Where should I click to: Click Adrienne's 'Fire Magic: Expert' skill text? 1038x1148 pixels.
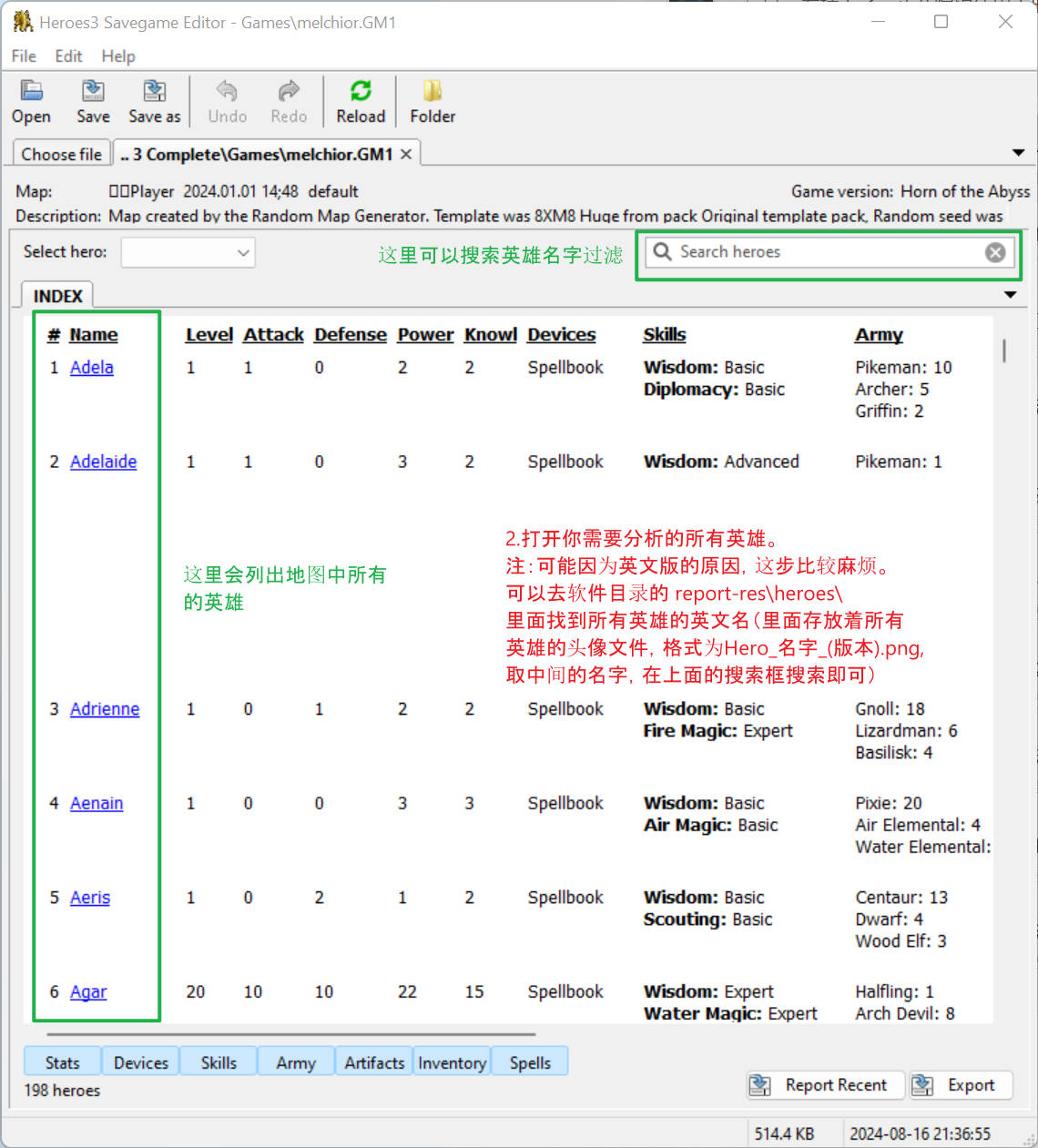point(718,731)
